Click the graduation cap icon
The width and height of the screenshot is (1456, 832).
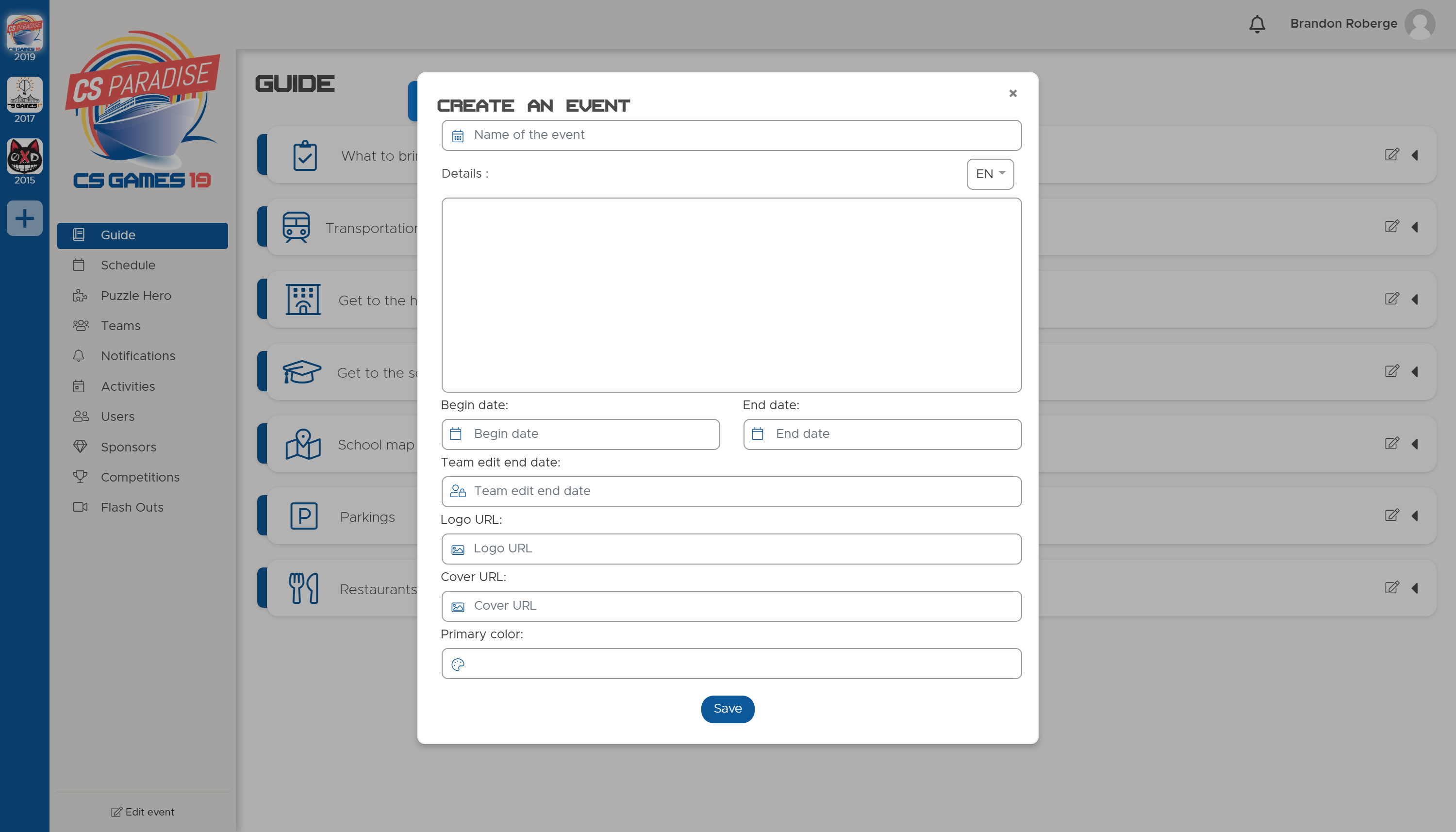(x=301, y=372)
